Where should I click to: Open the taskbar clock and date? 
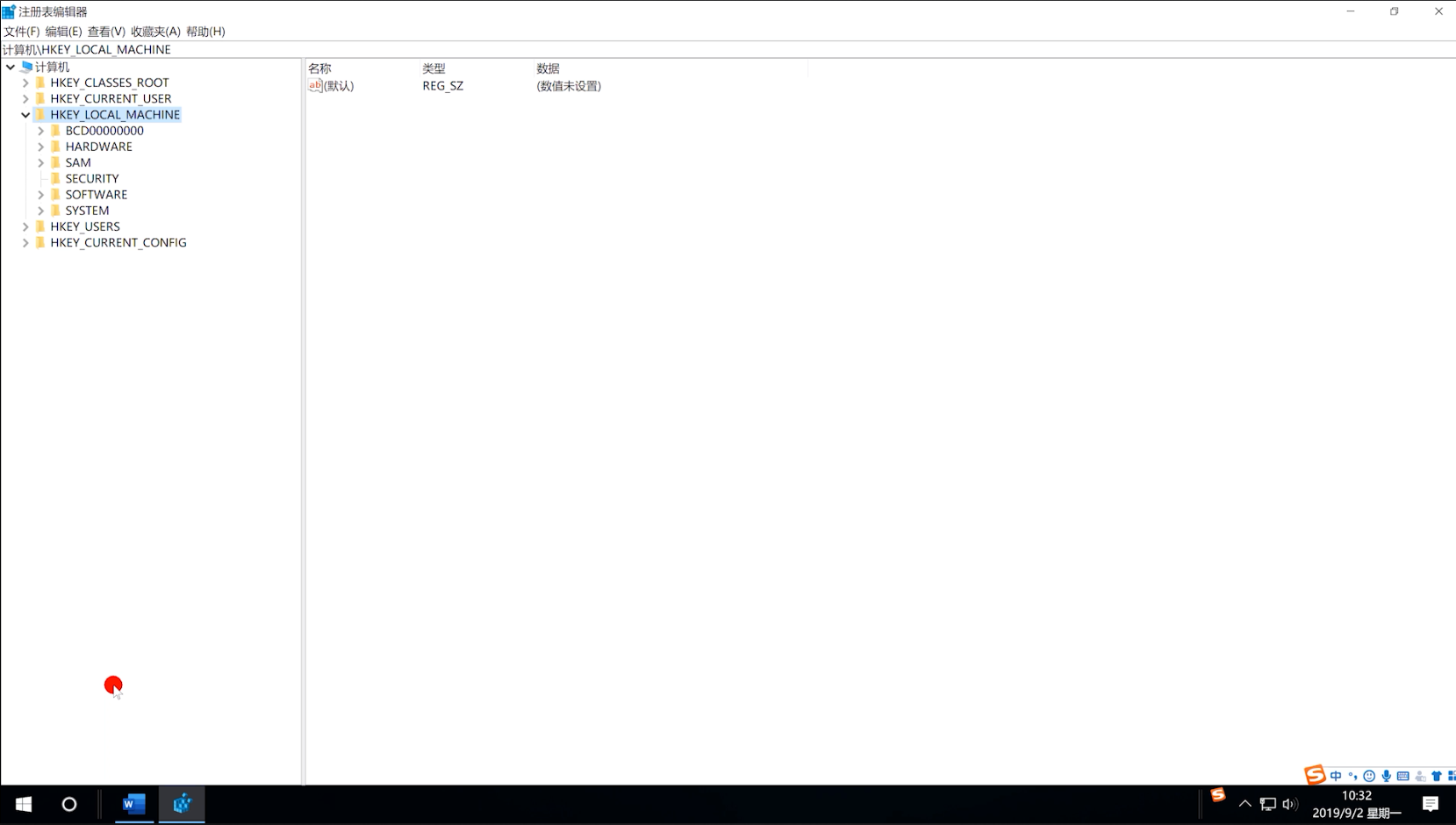click(x=1357, y=804)
